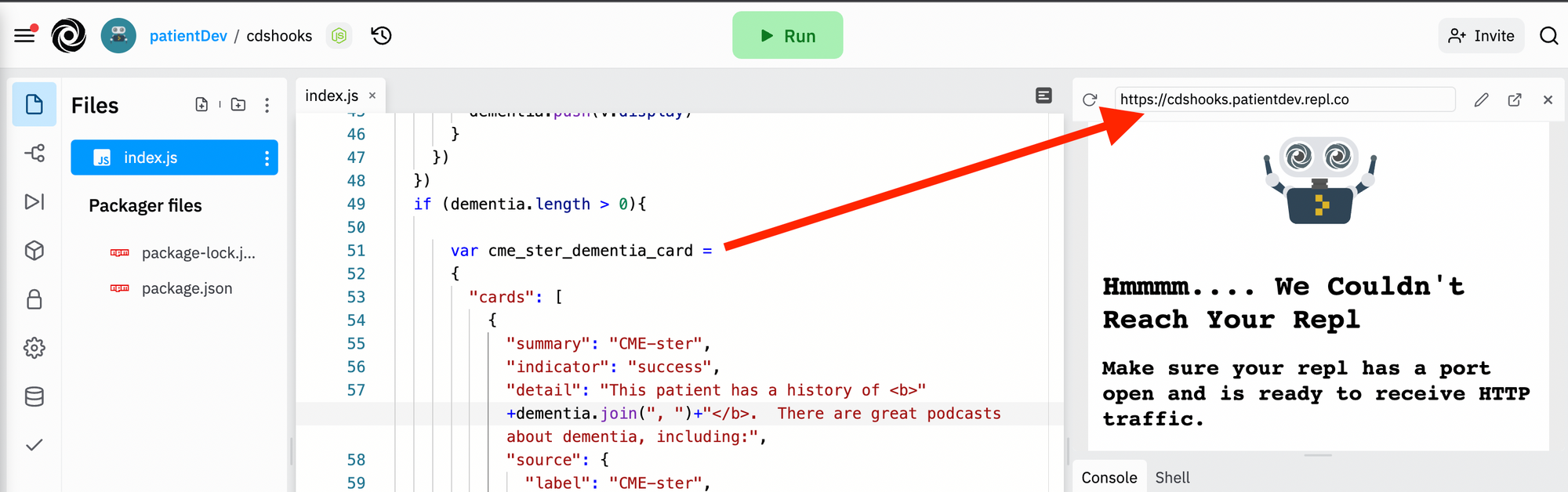Viewport: 1568px width, 492px height.
Task: Click the cdshooks repl name
Action: 279,36
